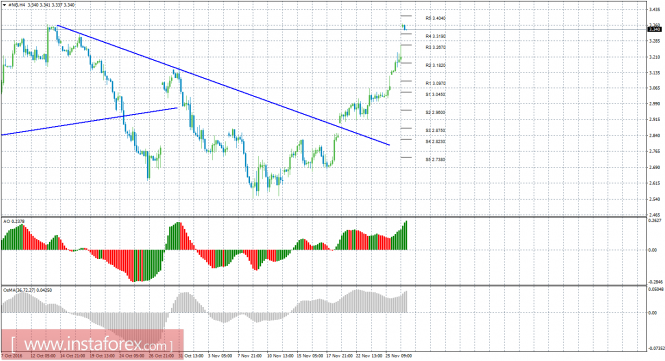Select the long descending blue trendline
Viewport: 665px width, 361px height.
point(224,85)
